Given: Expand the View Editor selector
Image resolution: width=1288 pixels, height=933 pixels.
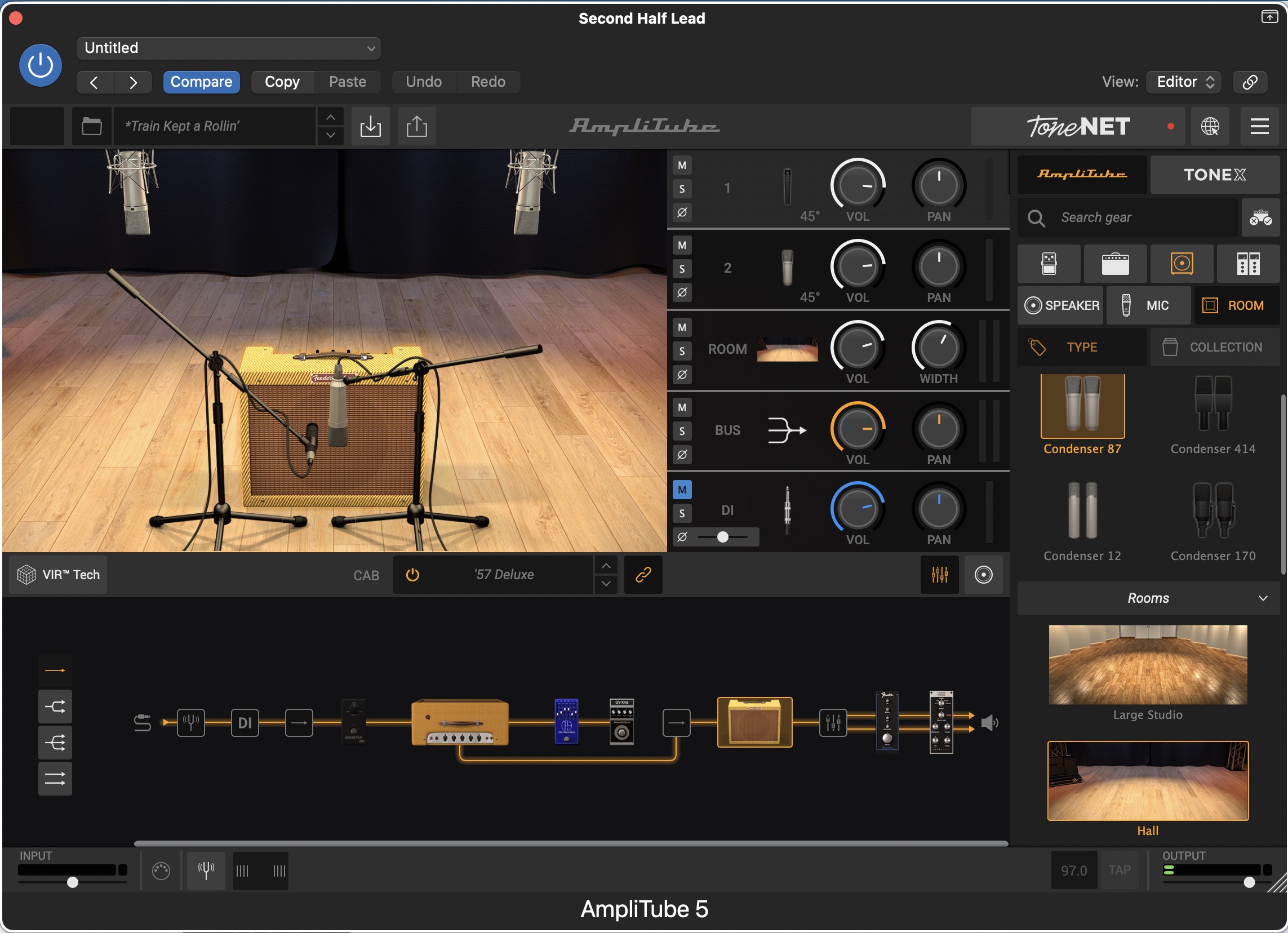Looking at the screenshot, I should pyautogui.click(x=1184, y=81).
